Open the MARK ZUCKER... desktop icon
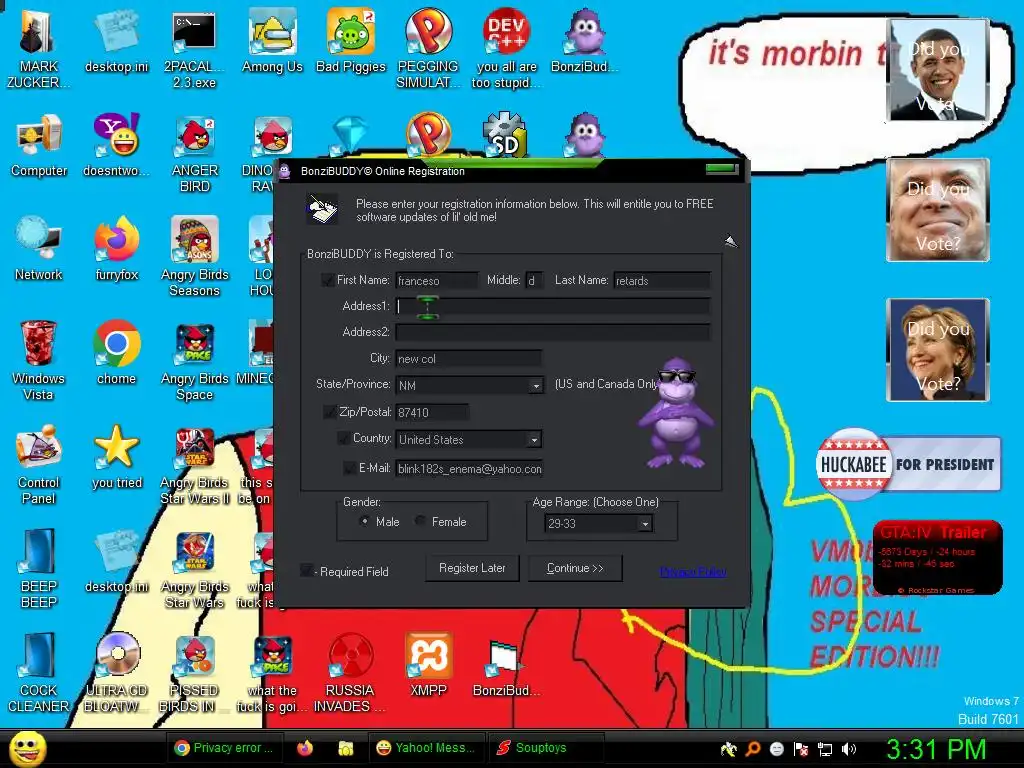This screenshot has height=768, width=1024. pos(37,49)
